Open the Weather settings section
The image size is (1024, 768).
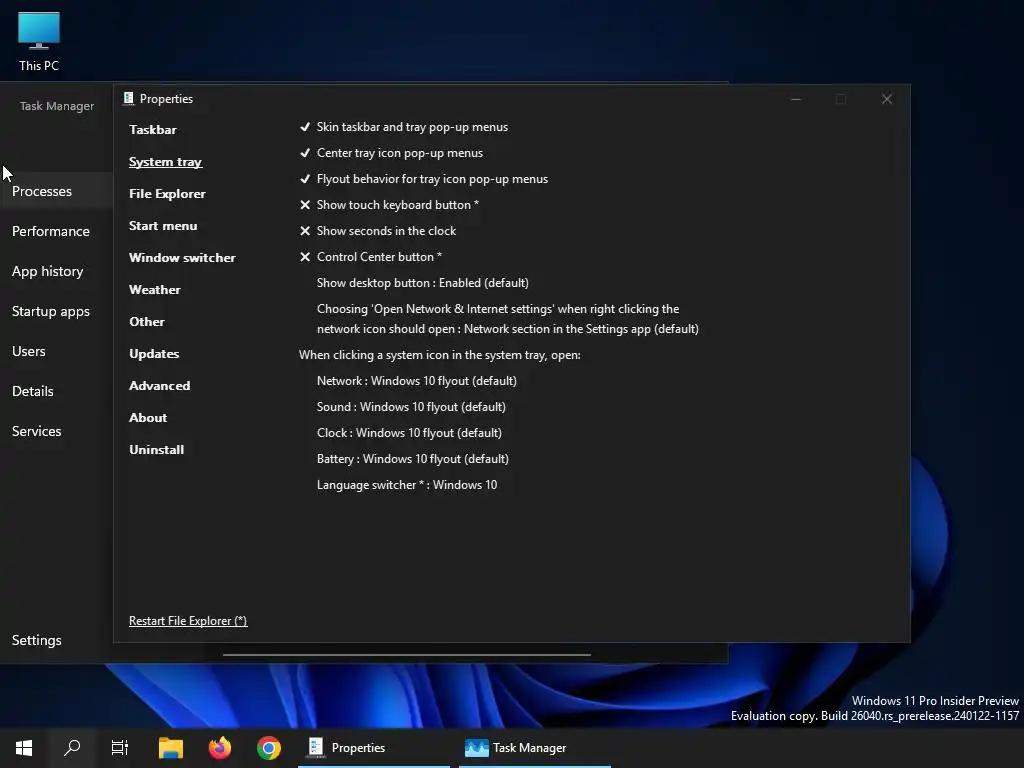[x=155, y=290]
